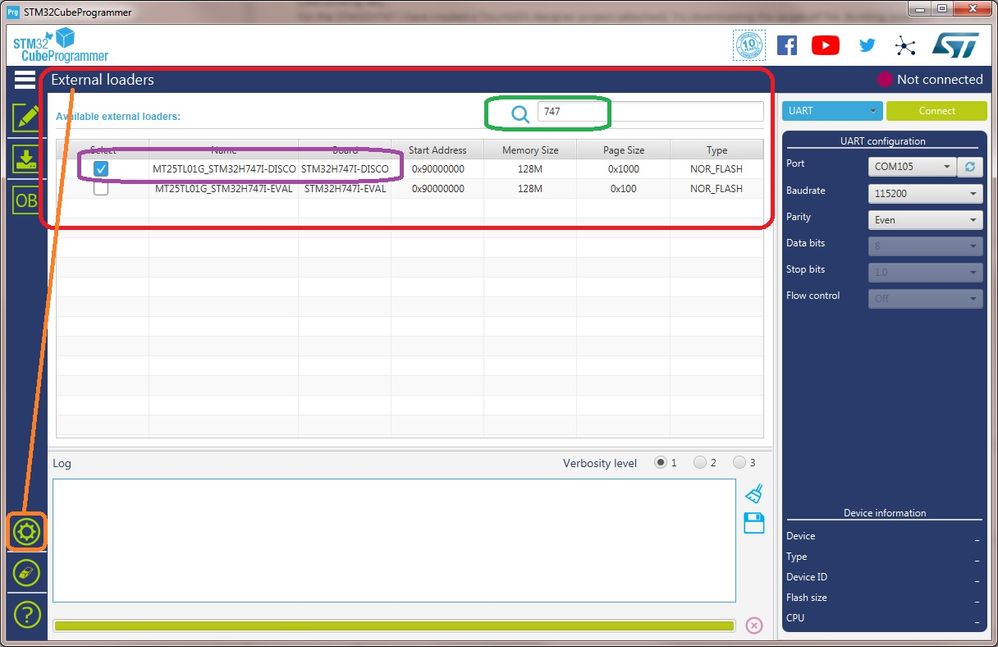Click the STM32CubeProgrammer logo
Screen dimensions: 998x647
60,45
